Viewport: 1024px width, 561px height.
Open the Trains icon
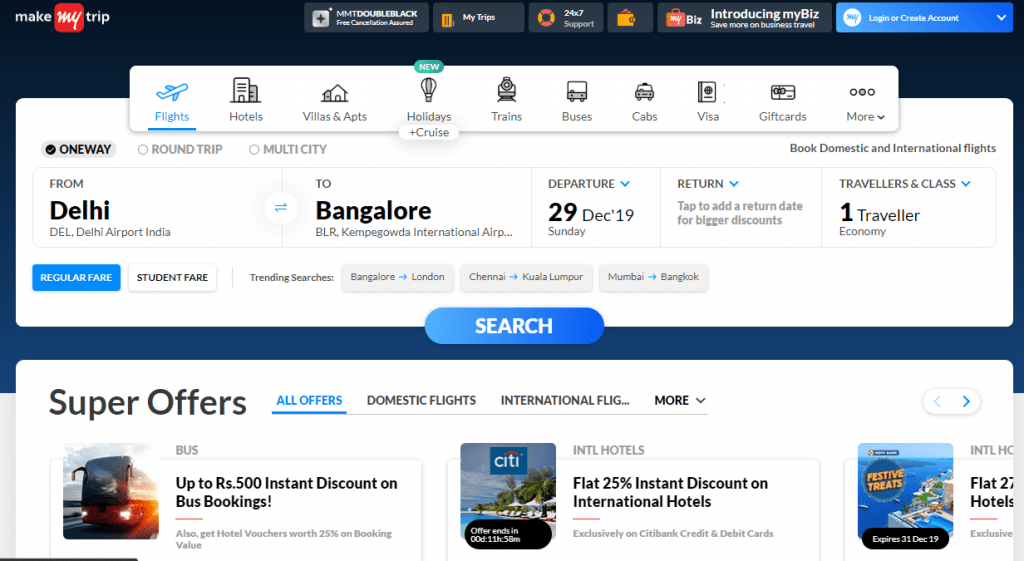pyautogui.click(x=506, y=89)
